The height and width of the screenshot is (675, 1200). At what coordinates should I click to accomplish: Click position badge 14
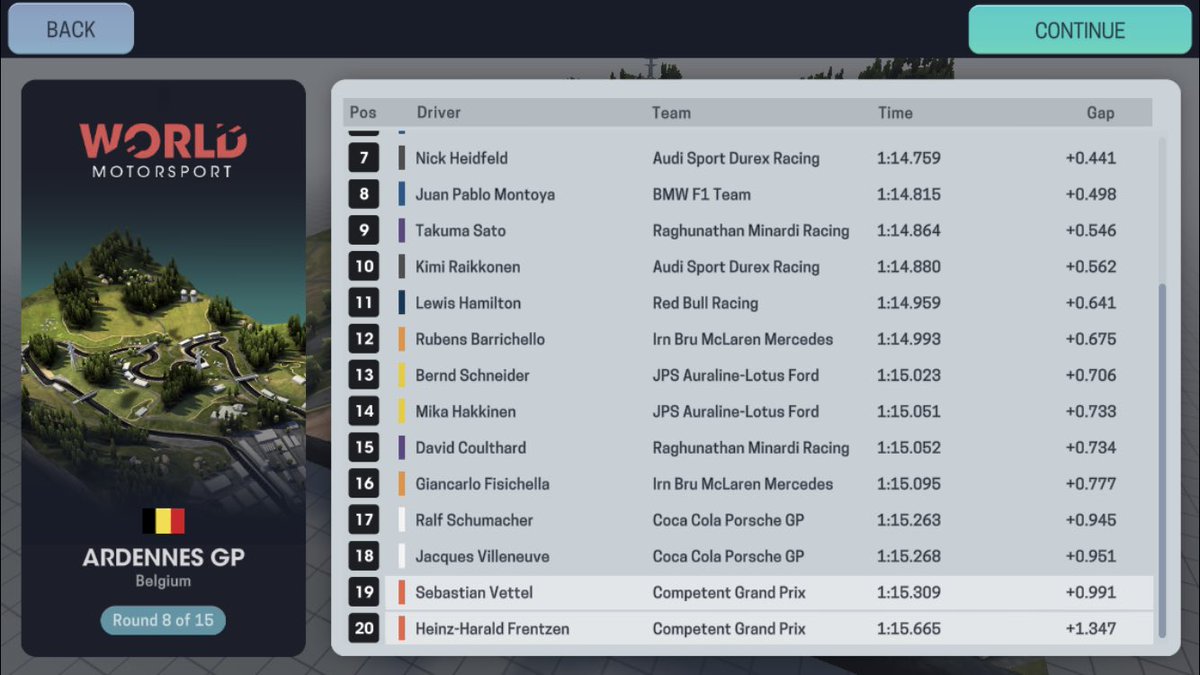(364, 411)
